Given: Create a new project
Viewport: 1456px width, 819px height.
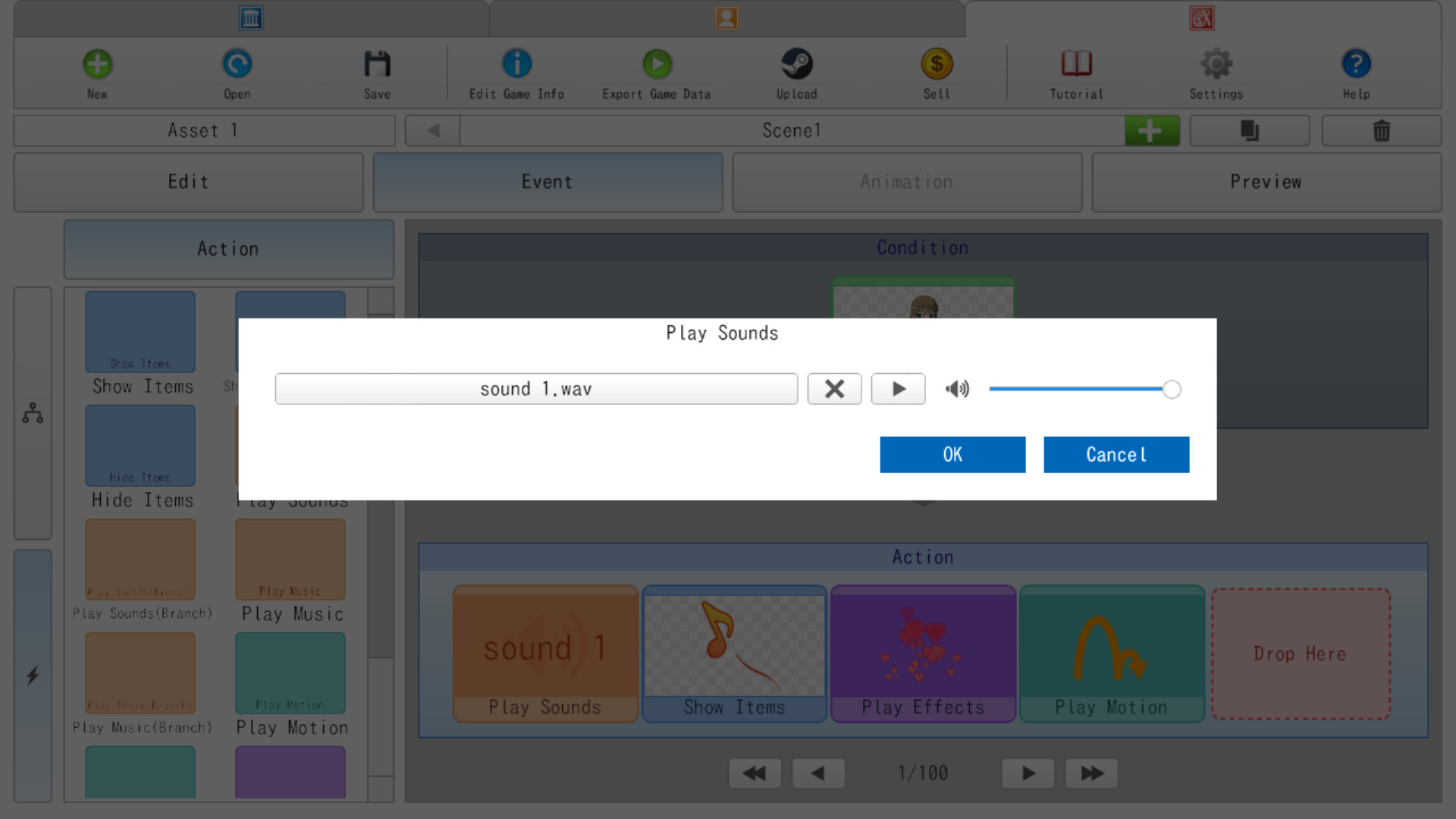Looking at the screenshot, I should [97, 72].
